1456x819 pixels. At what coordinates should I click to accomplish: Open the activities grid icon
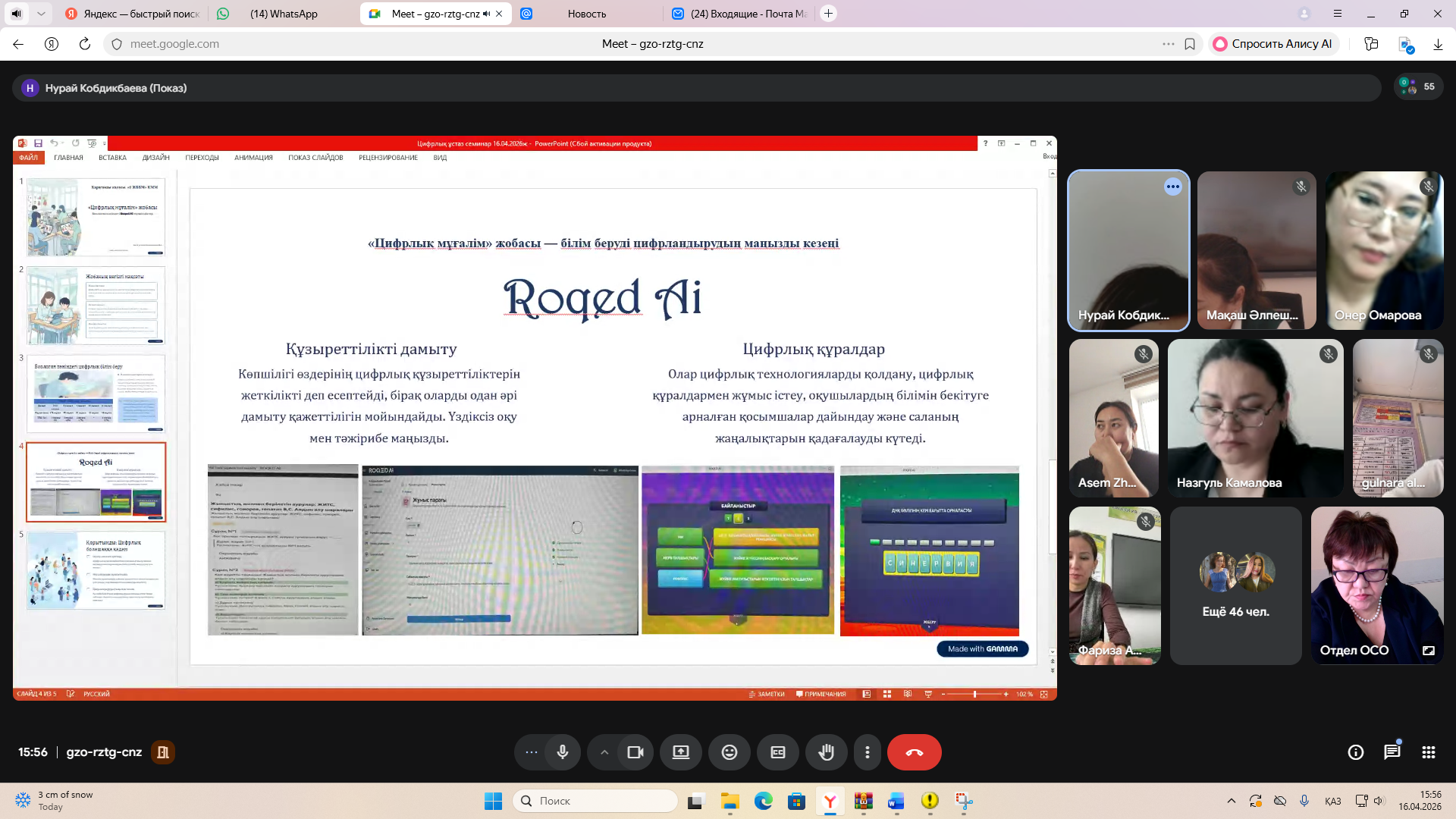pos(1428,752)
